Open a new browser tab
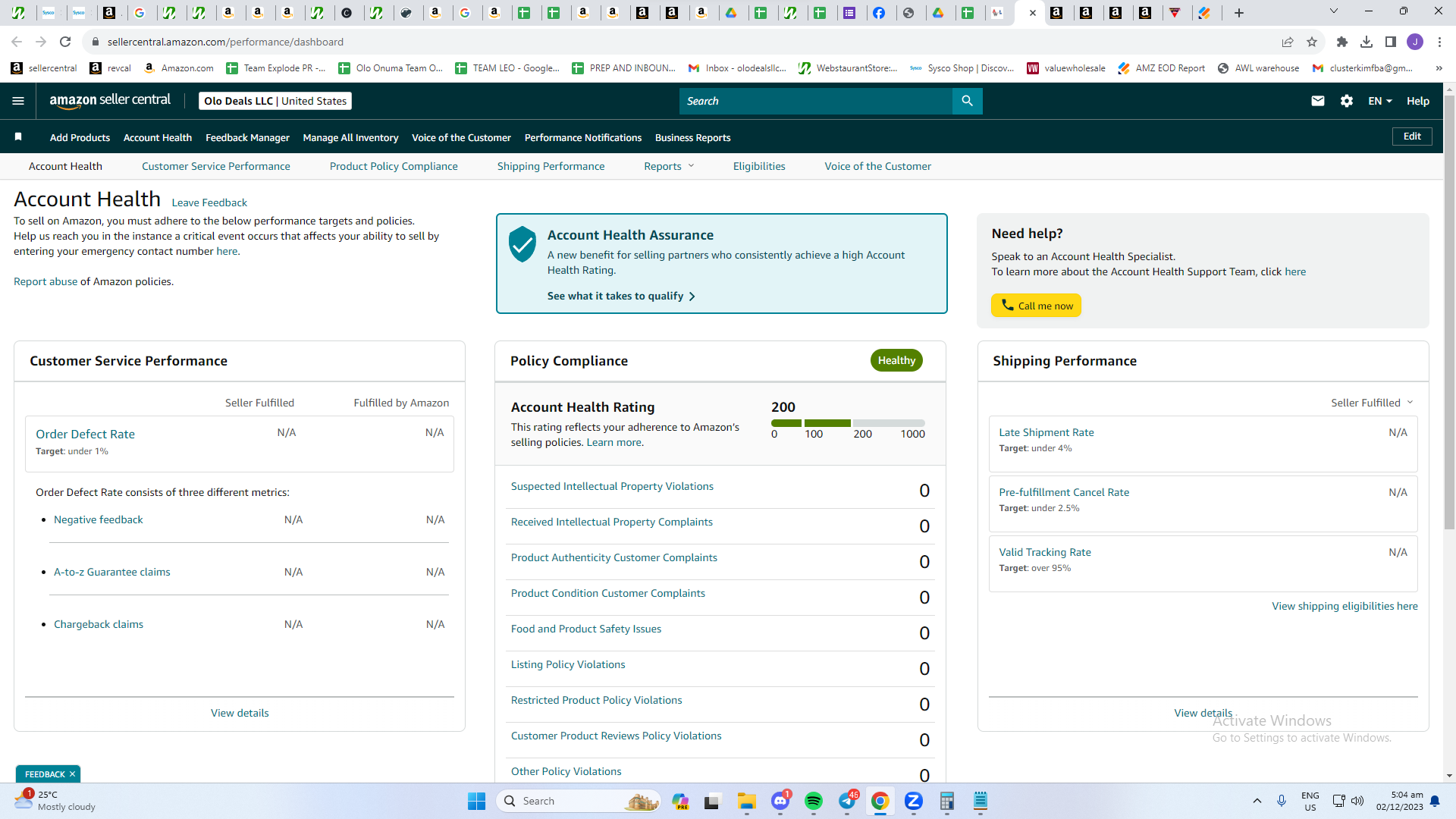Screen dimensions: 1456x819 (1239, 13)
